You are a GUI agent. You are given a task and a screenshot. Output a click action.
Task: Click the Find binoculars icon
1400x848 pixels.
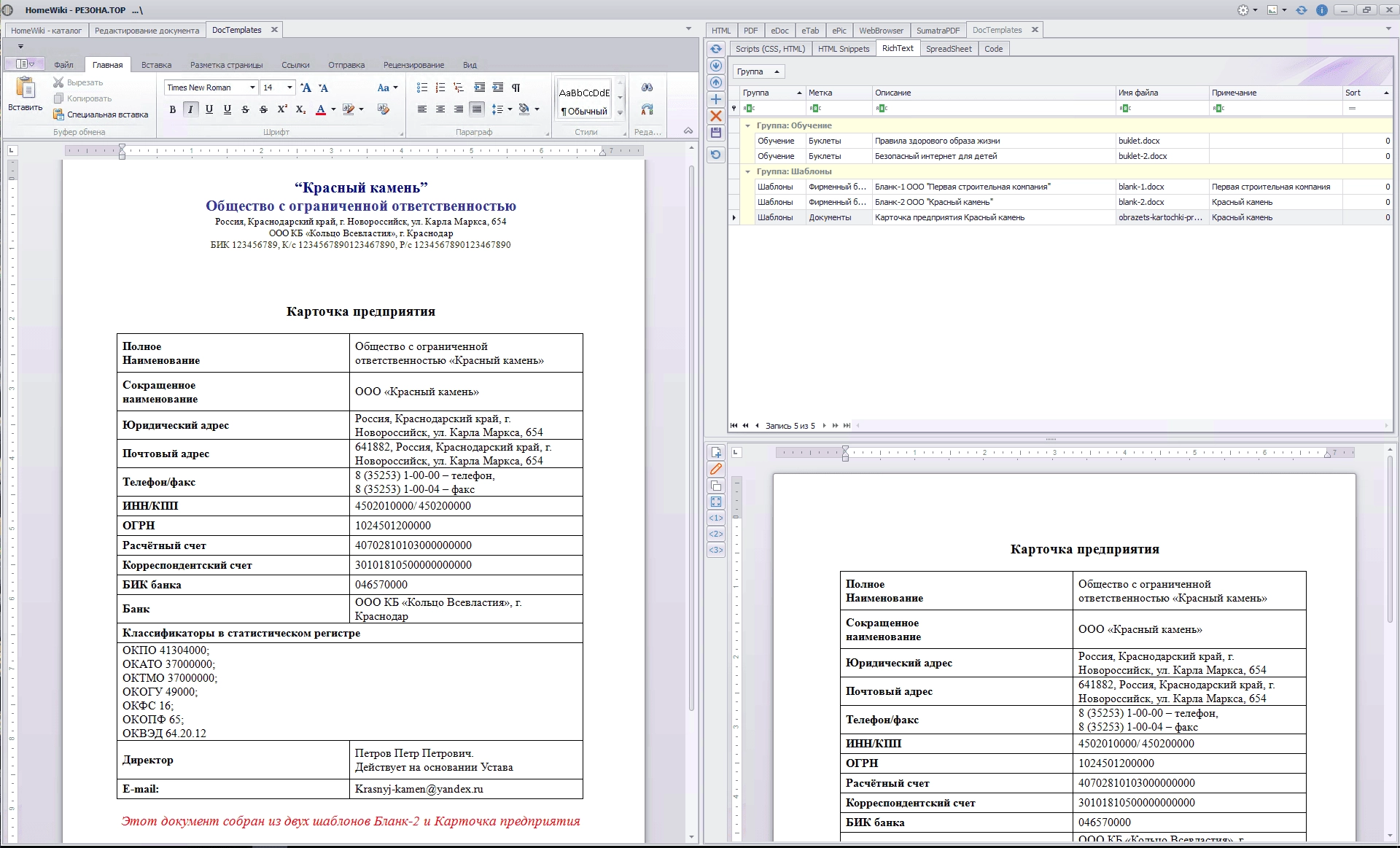[x=647, y=87]
